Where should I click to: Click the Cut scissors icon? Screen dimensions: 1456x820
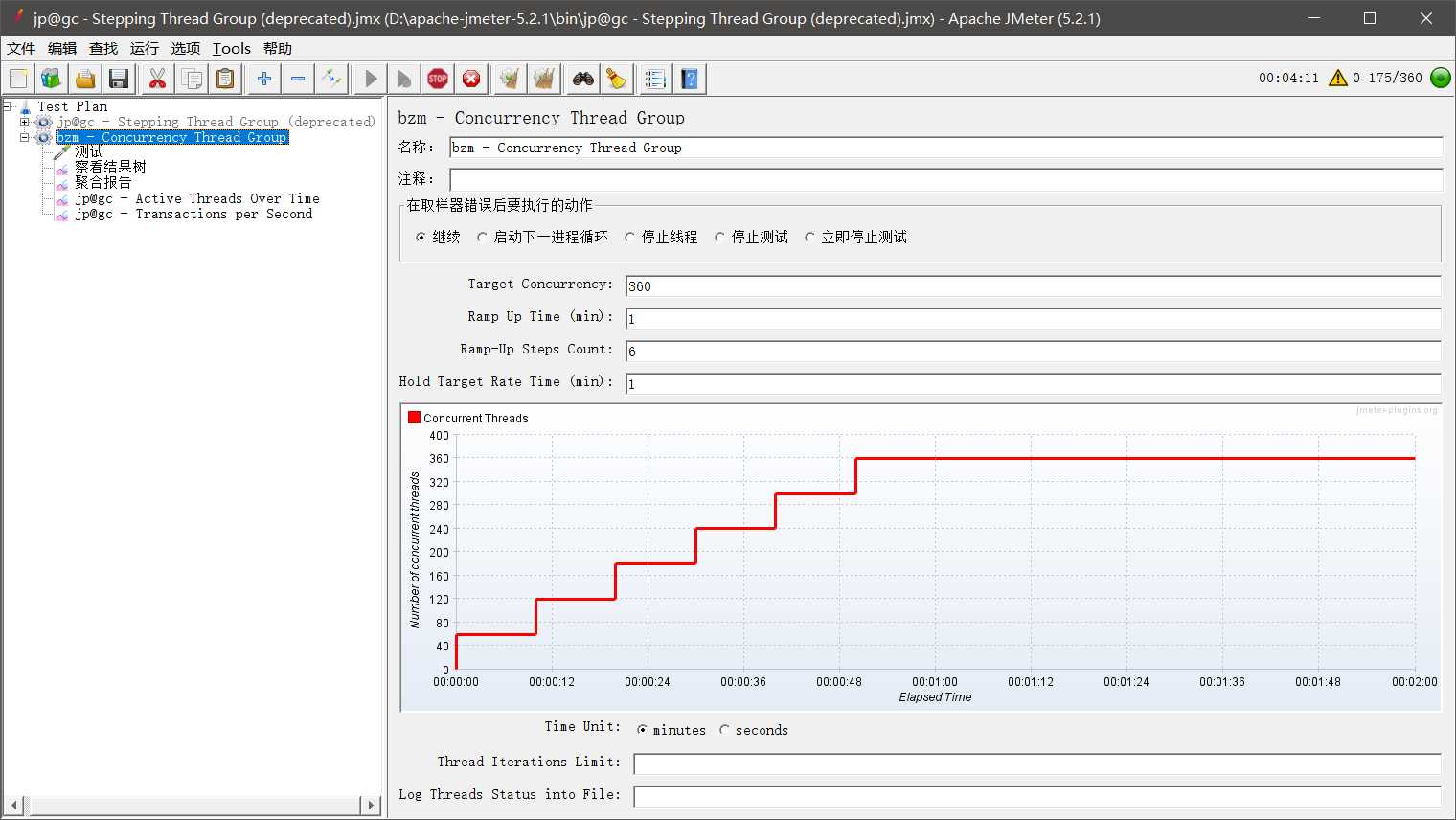[157, 79]
